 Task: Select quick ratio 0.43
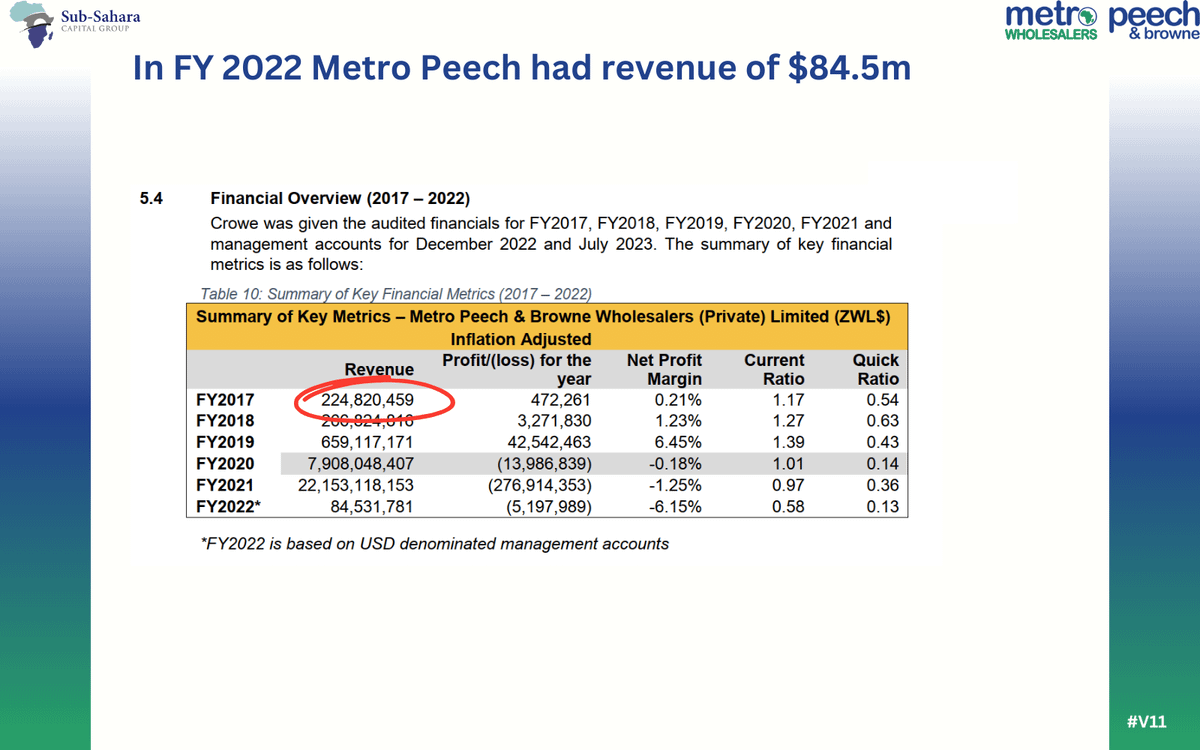pyautogui.click(x=883, y=442)
